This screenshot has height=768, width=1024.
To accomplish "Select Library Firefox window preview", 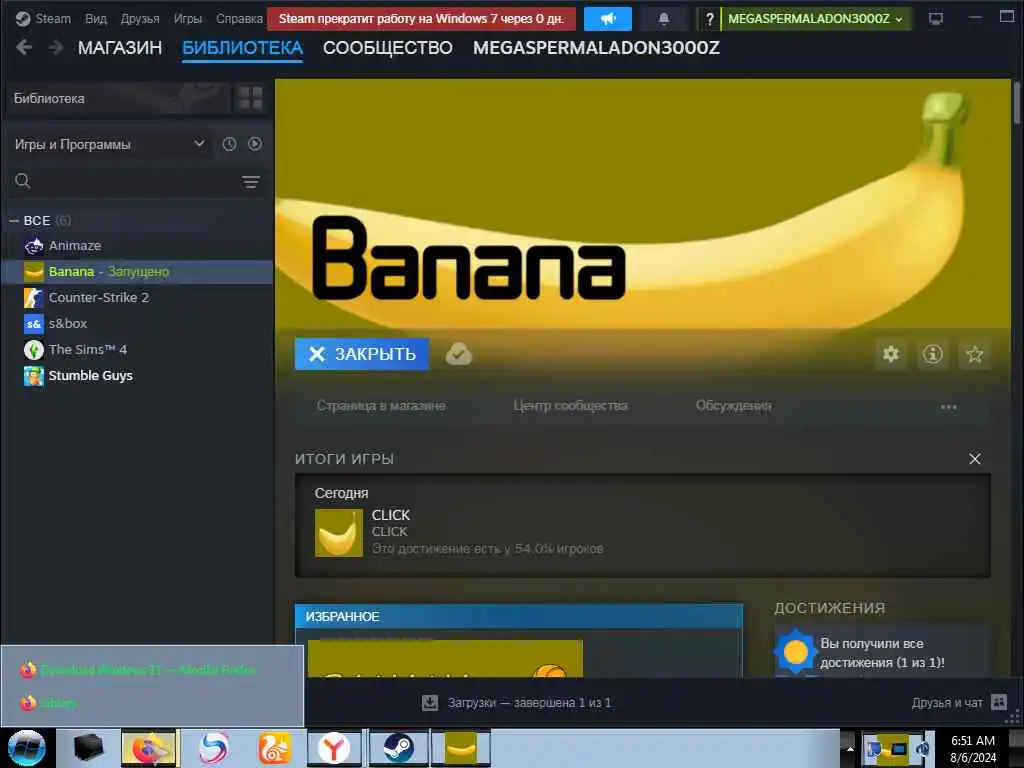I will coord(153,703).
